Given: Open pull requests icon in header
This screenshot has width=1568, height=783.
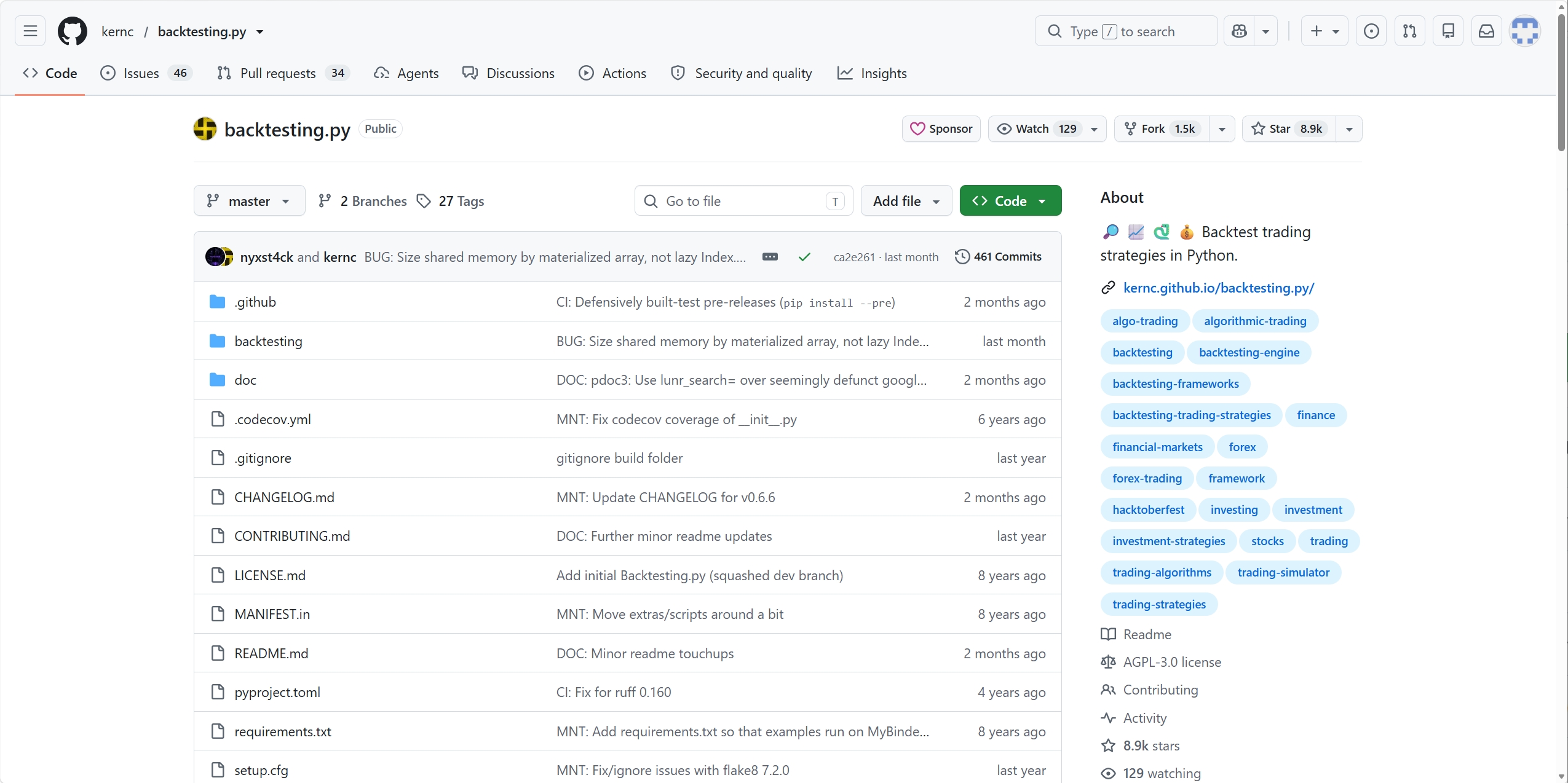Looking at the screenshot, I should click(x=1410, y=31).
